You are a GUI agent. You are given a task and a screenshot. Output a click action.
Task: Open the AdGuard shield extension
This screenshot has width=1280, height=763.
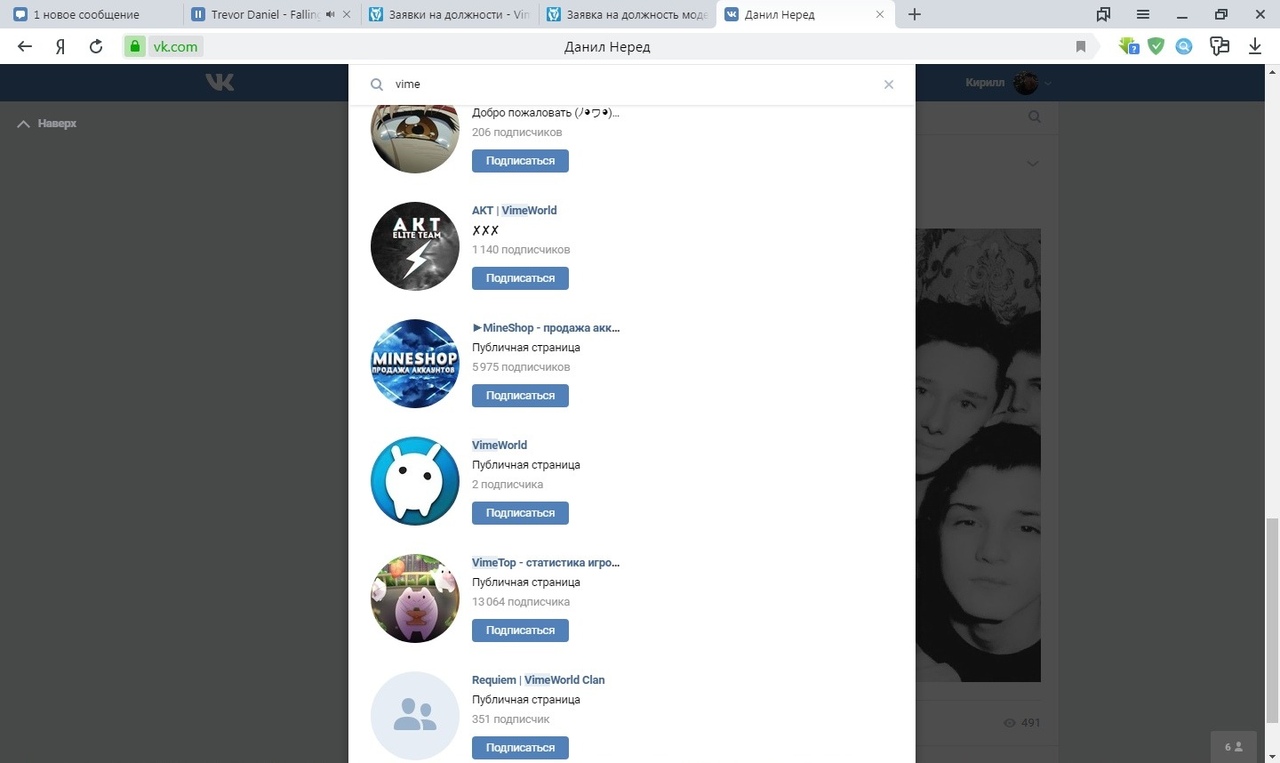[x=1156, y=46]
